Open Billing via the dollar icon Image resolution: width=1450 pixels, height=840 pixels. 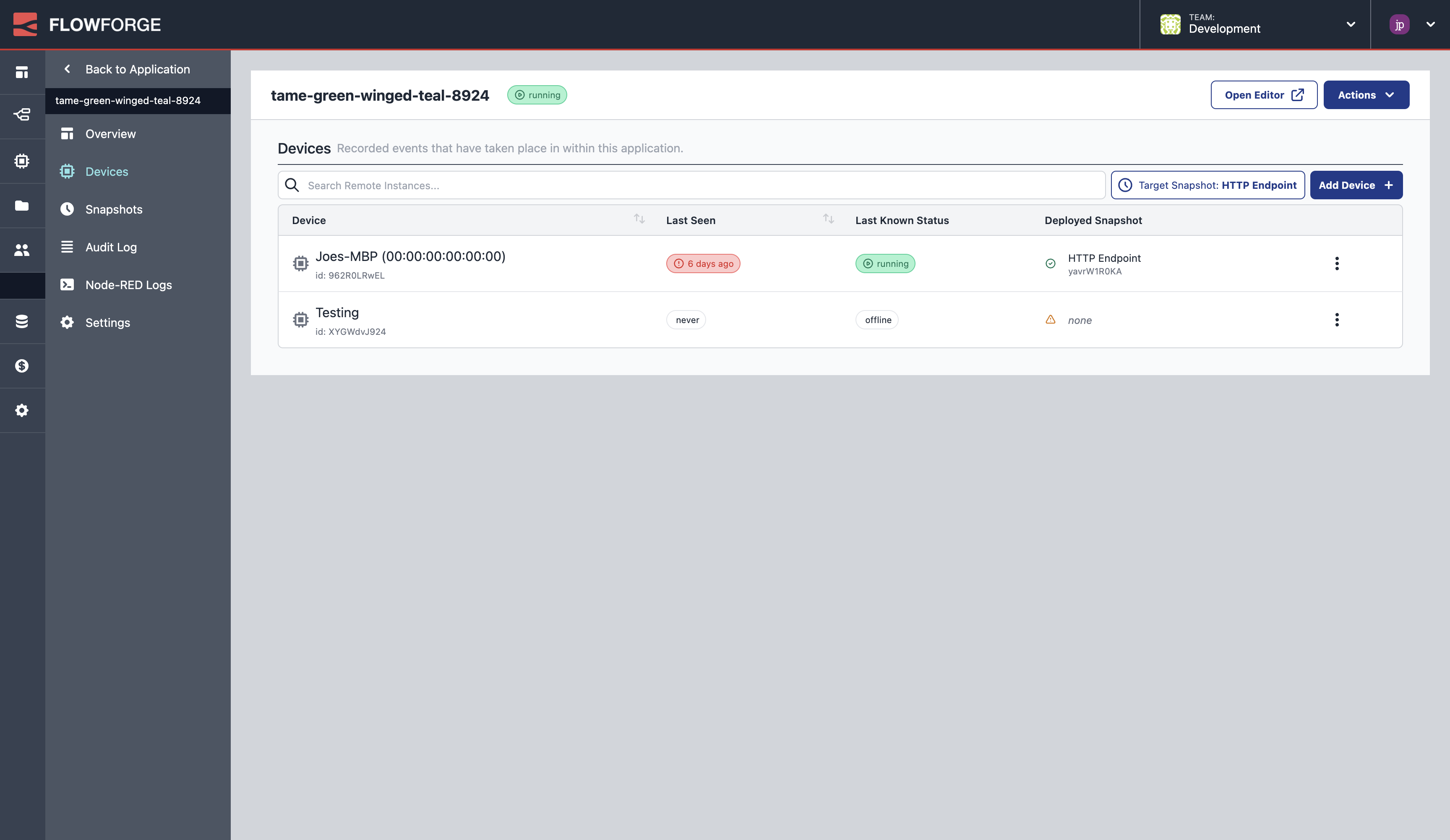[22, 365]
